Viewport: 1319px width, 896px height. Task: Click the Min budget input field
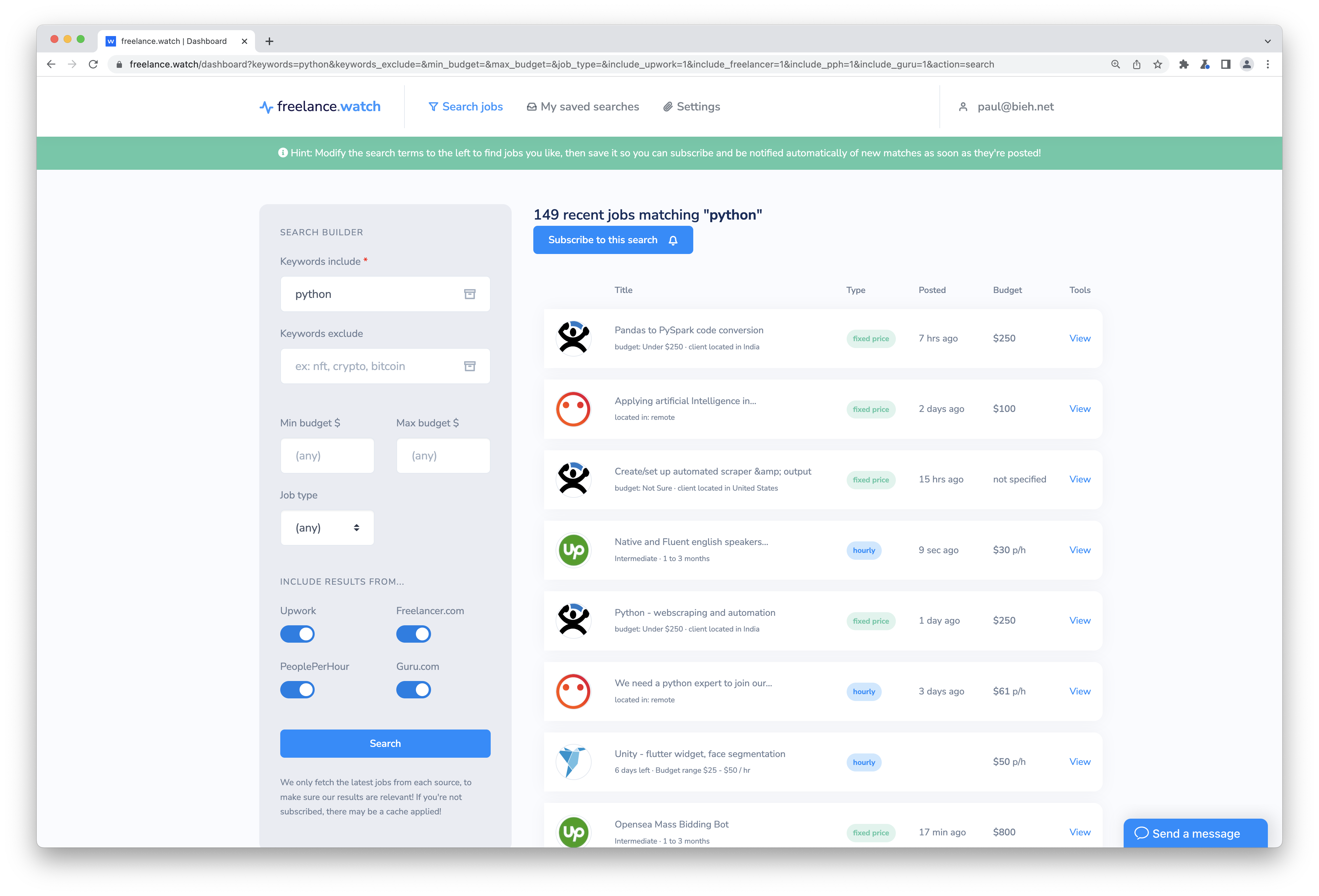tap(327, 456)
